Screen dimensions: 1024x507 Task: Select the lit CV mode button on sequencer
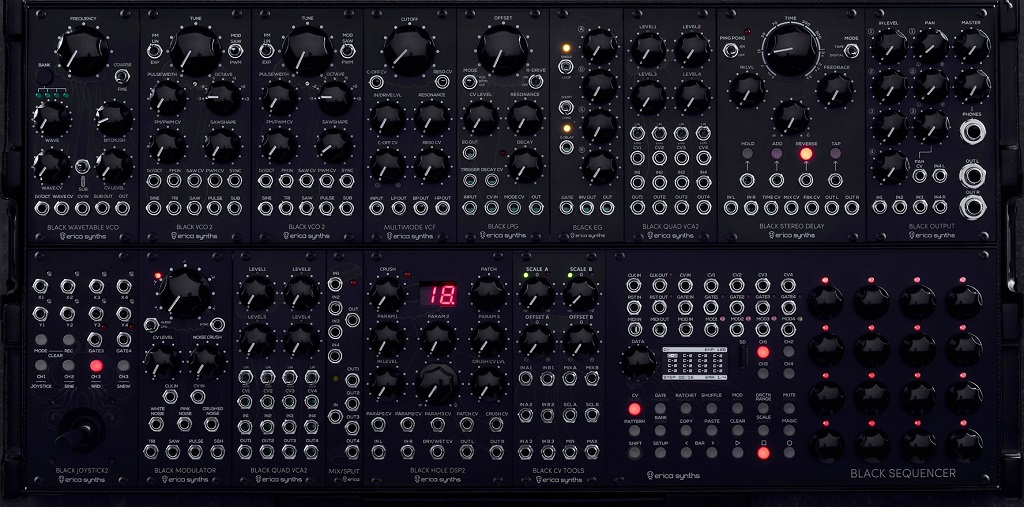tap(634, 409)
